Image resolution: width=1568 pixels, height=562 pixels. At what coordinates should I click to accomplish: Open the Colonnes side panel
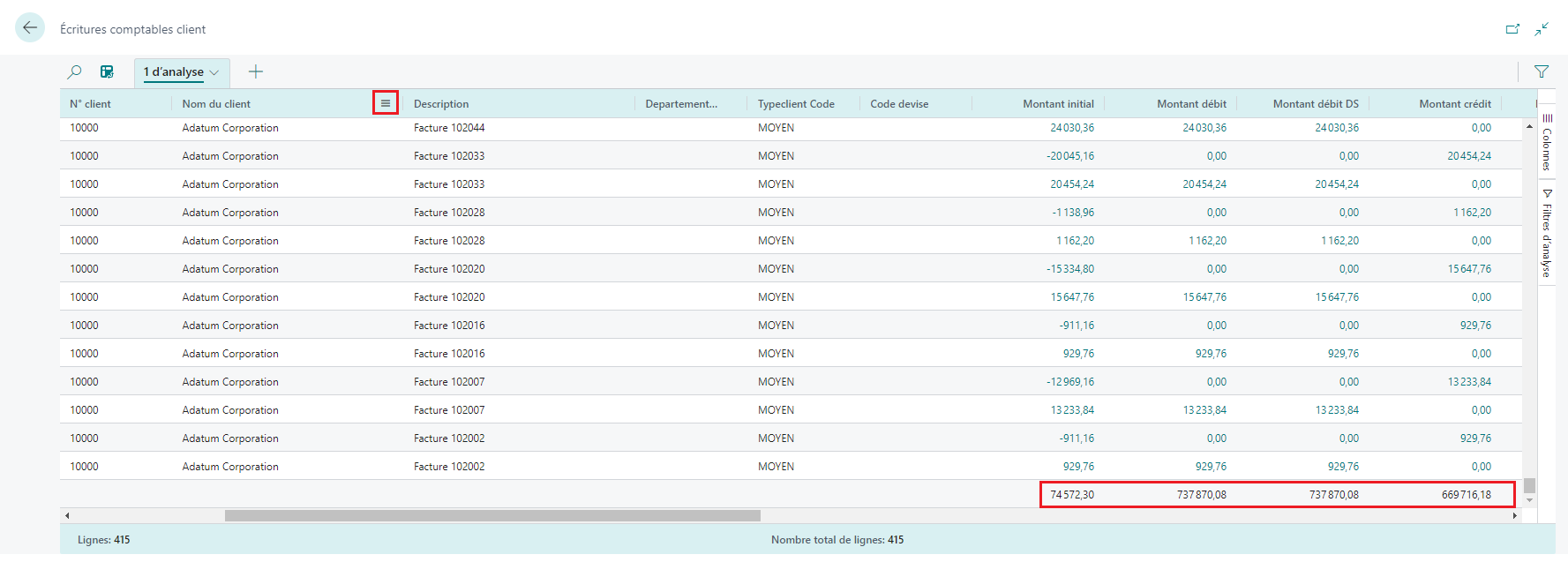[1547, 142]
